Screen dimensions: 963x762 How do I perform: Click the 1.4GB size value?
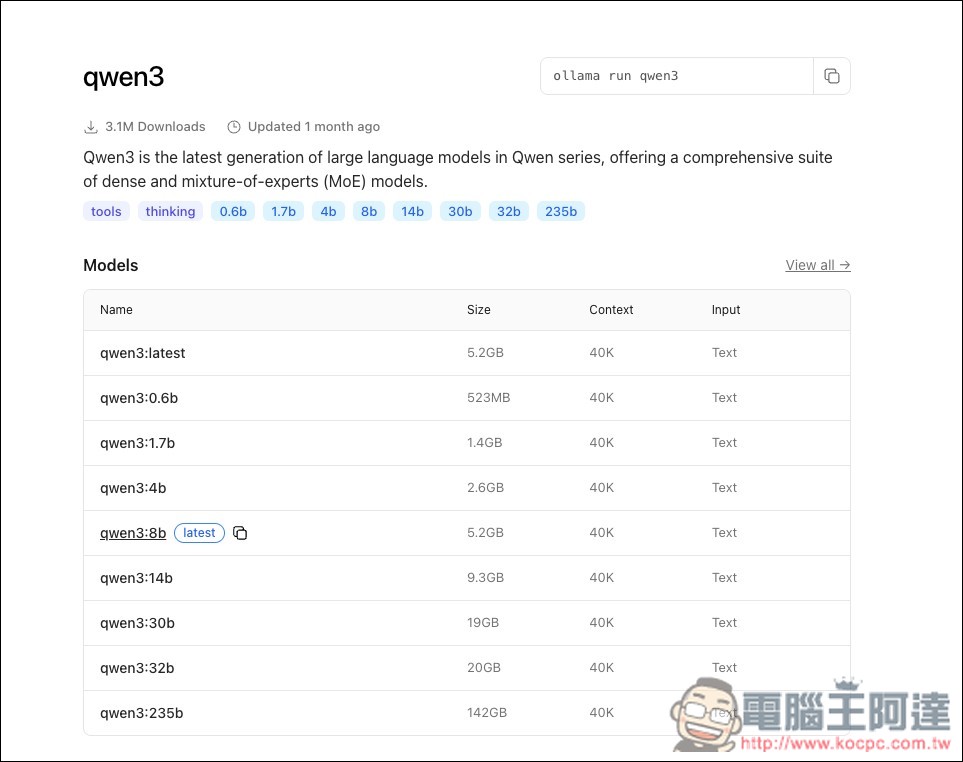485,443
